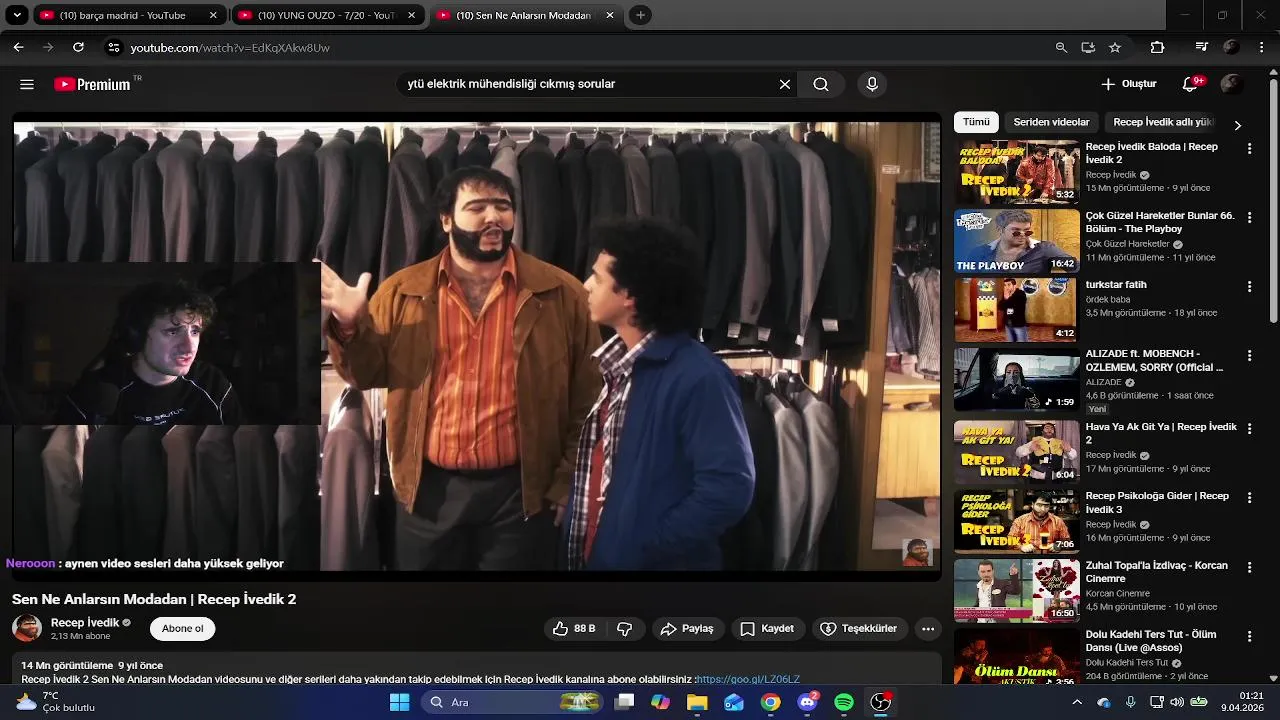1280x720 pixels.
Task: Select the Tümü filter chip
Action: 976,122
